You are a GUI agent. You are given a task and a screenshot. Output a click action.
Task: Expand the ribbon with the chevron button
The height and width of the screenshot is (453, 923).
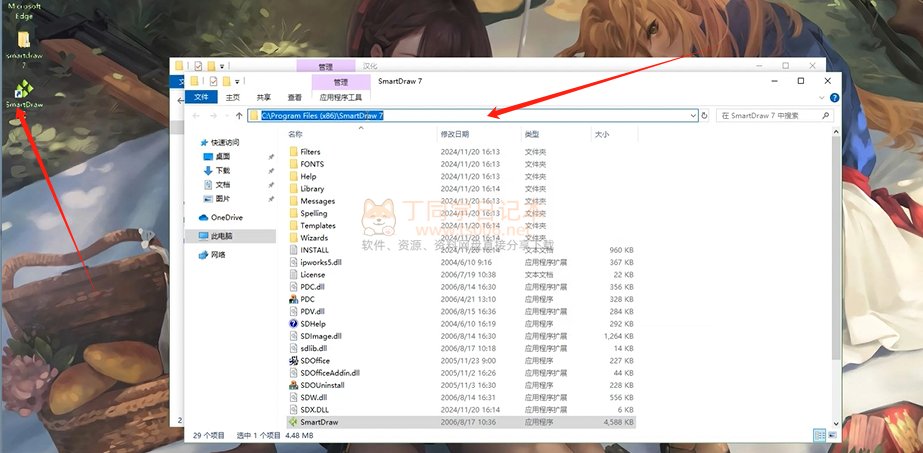pyautogui.click(x=822, y=98)
